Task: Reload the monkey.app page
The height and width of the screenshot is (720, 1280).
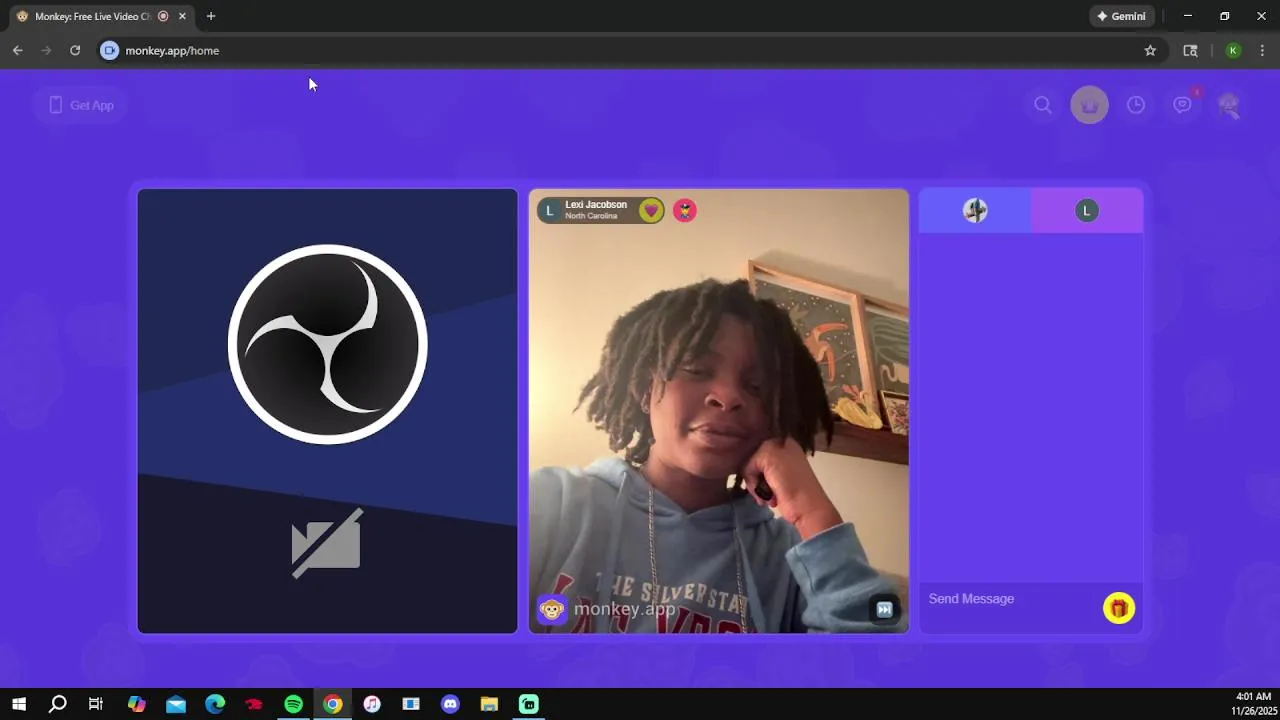Action: (75, 50)
